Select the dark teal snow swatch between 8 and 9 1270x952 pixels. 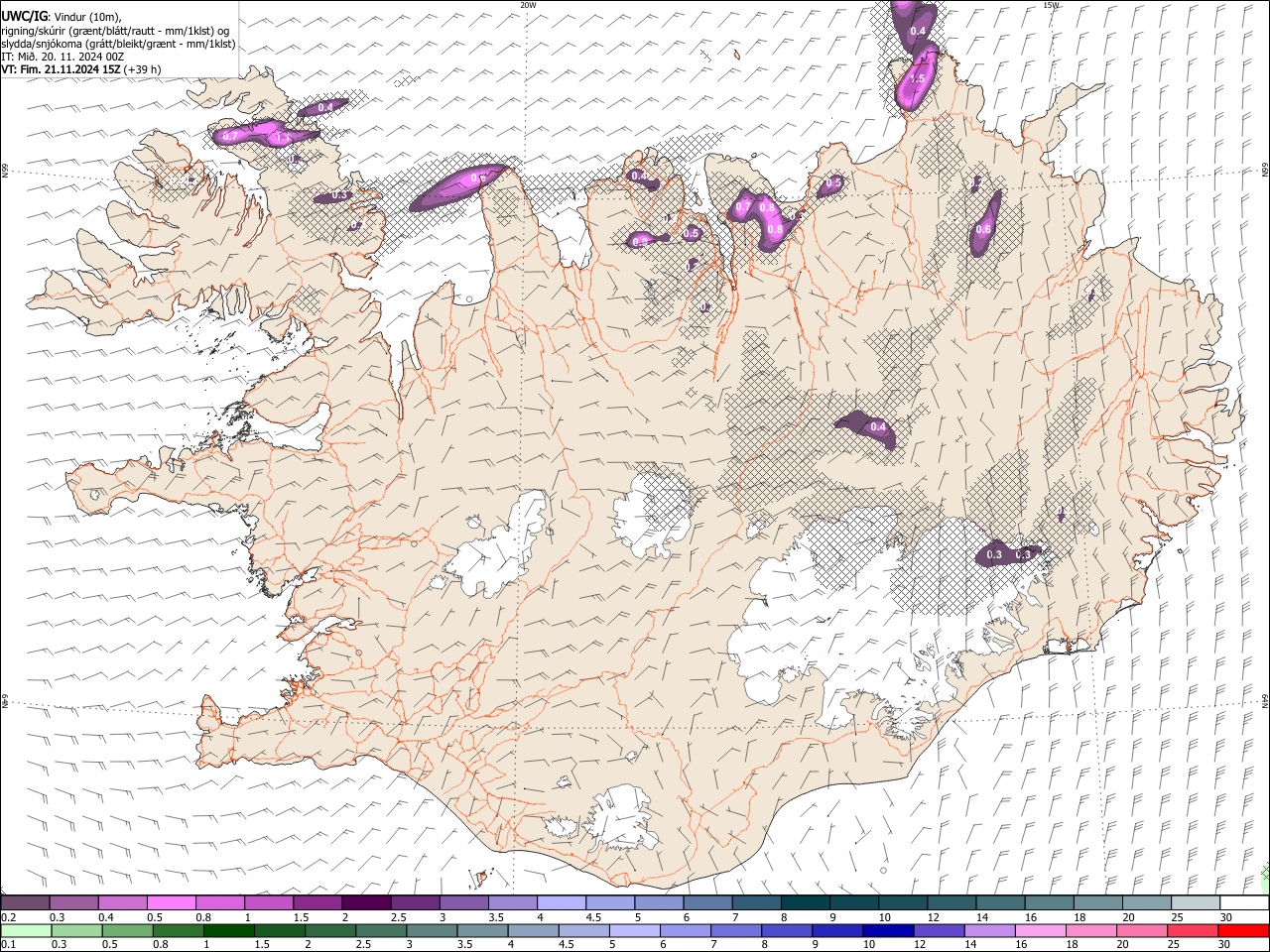(x=804, y=903)
